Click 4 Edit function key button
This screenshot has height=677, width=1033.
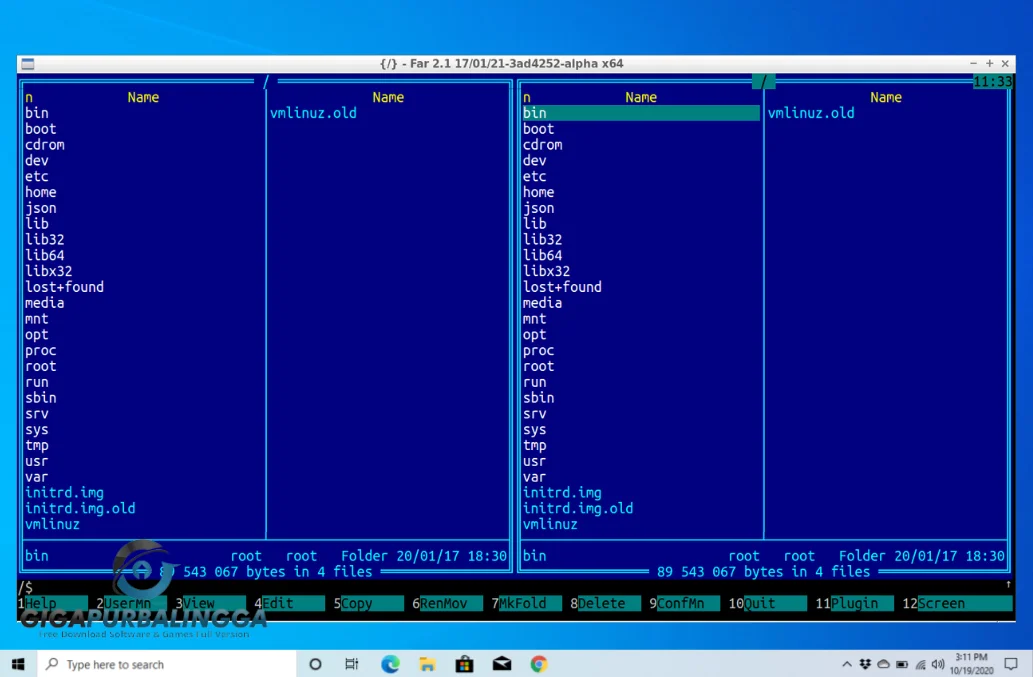(289, 603)
